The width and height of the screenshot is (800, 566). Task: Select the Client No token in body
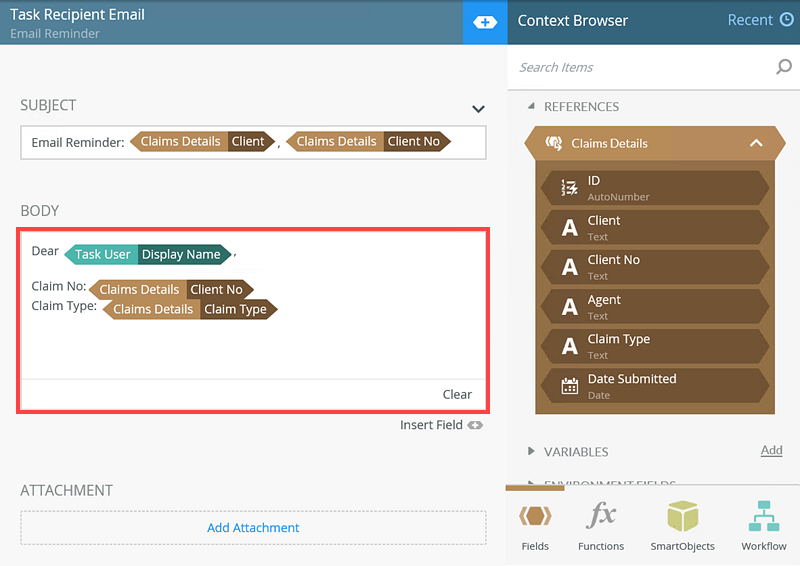point(171,289)
